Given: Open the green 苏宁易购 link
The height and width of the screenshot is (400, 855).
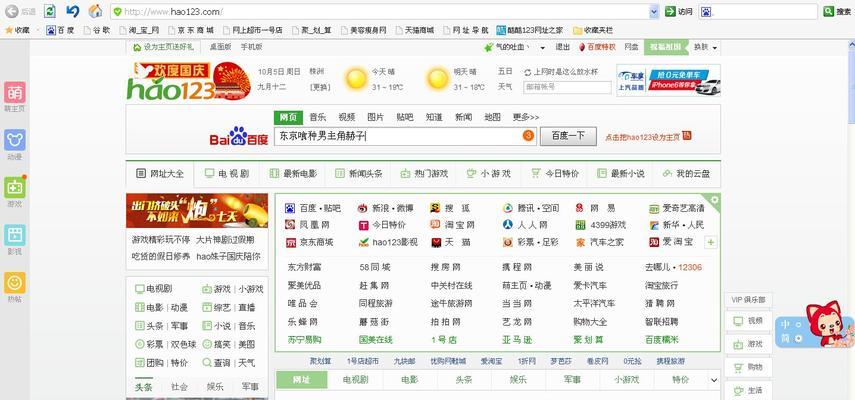Looking at the screenshot, I should (305, 340).
